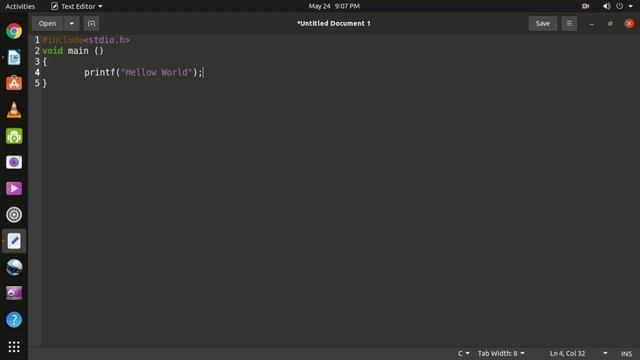This screenshot has height=360, width=640.
Task: Open the cursor position dropdown arrow
Action: click(605, 353)
